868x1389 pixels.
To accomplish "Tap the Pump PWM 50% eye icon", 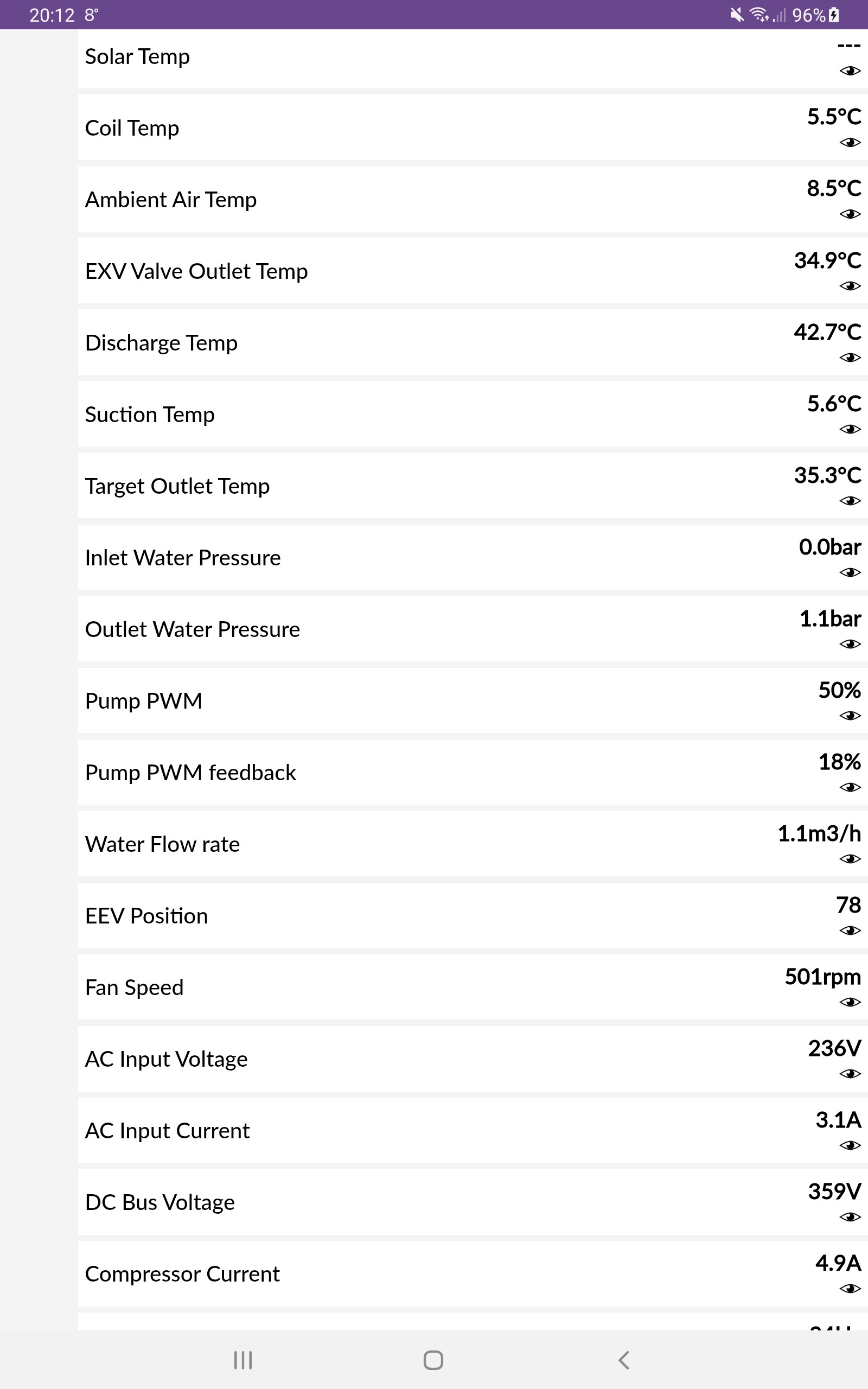I will tap(850, 716).
